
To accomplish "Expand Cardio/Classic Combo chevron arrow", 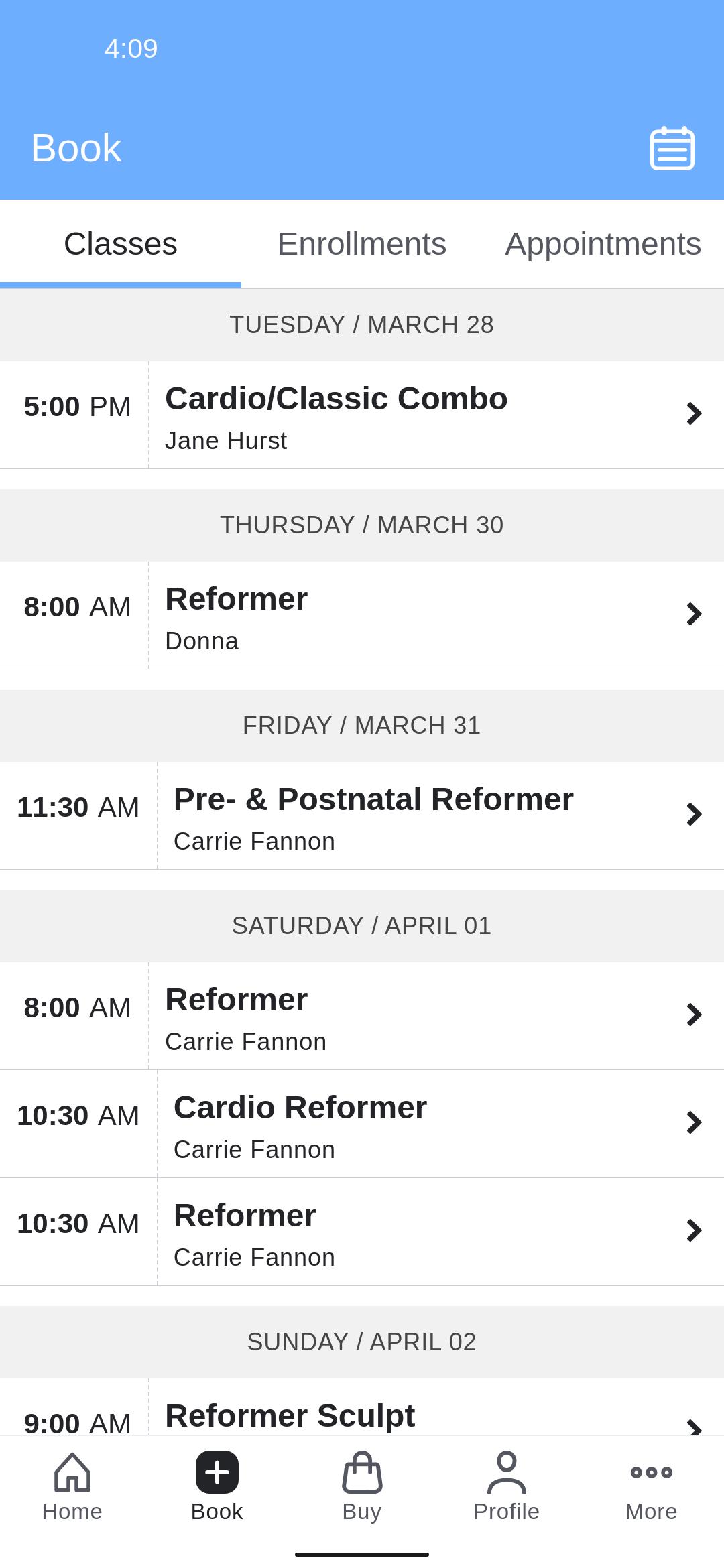I will pyautogui.click(x=694, y=413).
